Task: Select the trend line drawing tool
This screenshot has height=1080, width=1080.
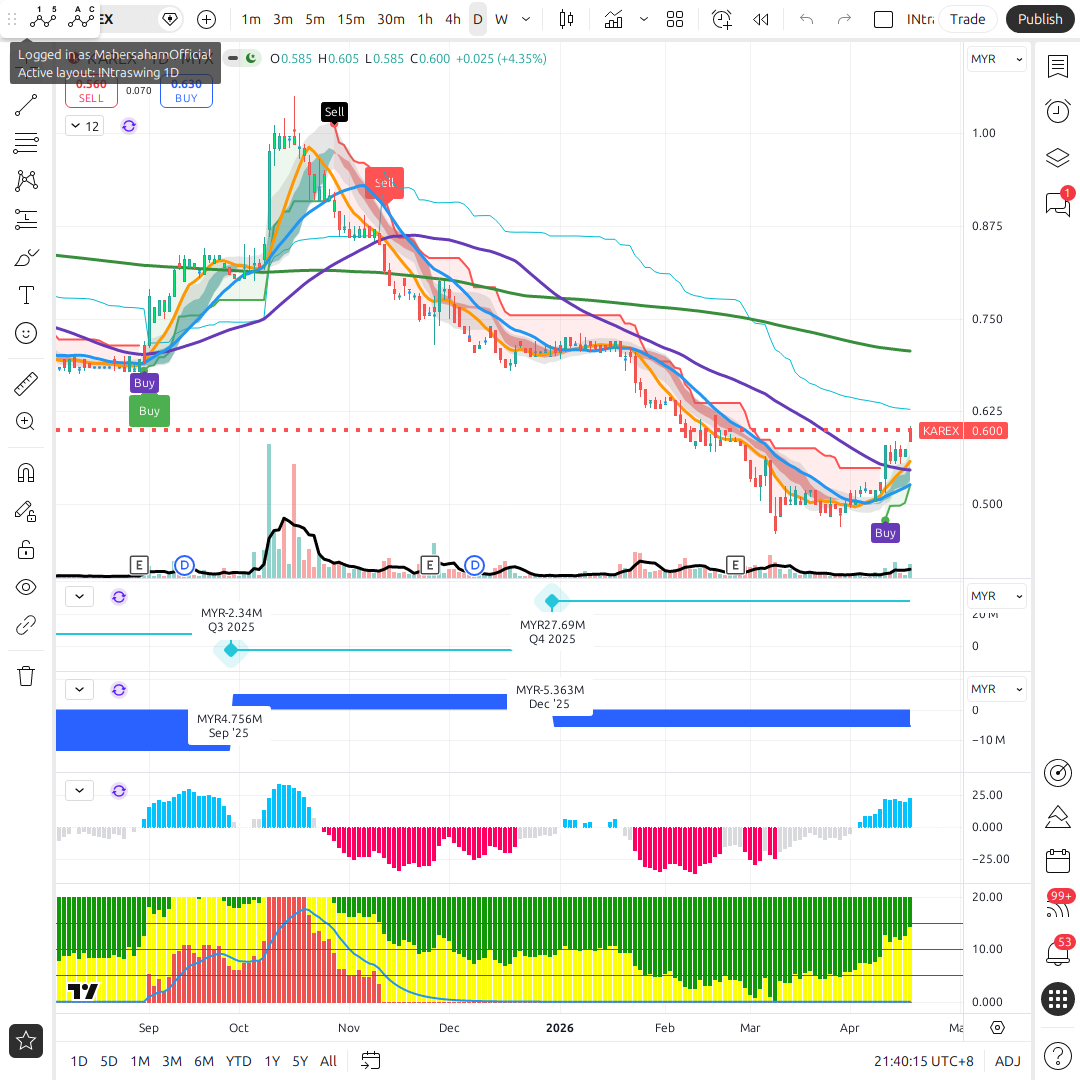Action: tap(26, 105)
